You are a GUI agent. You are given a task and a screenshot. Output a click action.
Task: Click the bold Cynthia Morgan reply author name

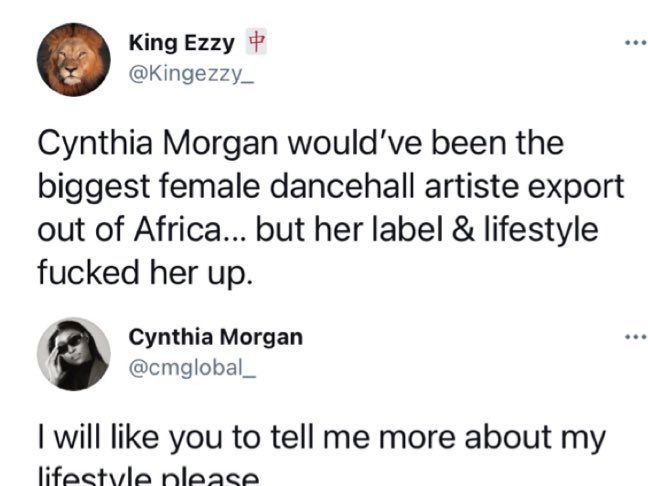click(215, 338)
